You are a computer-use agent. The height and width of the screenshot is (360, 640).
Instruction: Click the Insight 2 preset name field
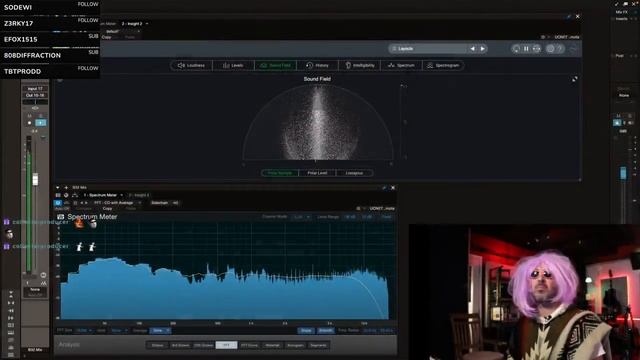[427, 49]
